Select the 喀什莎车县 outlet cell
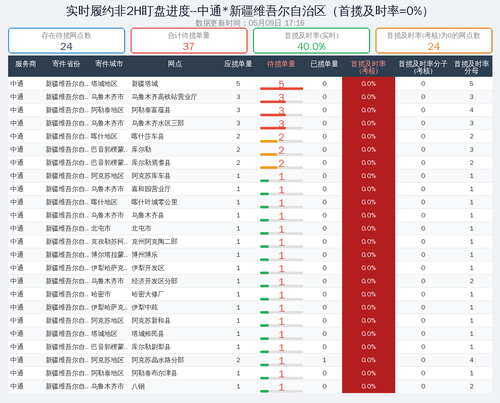This screenshot has height=403, width=500. [x=148, y=136]
